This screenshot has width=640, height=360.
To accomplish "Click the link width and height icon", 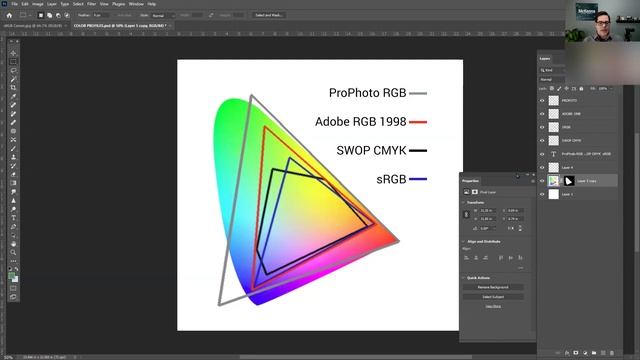I will [x=467, y=215].
